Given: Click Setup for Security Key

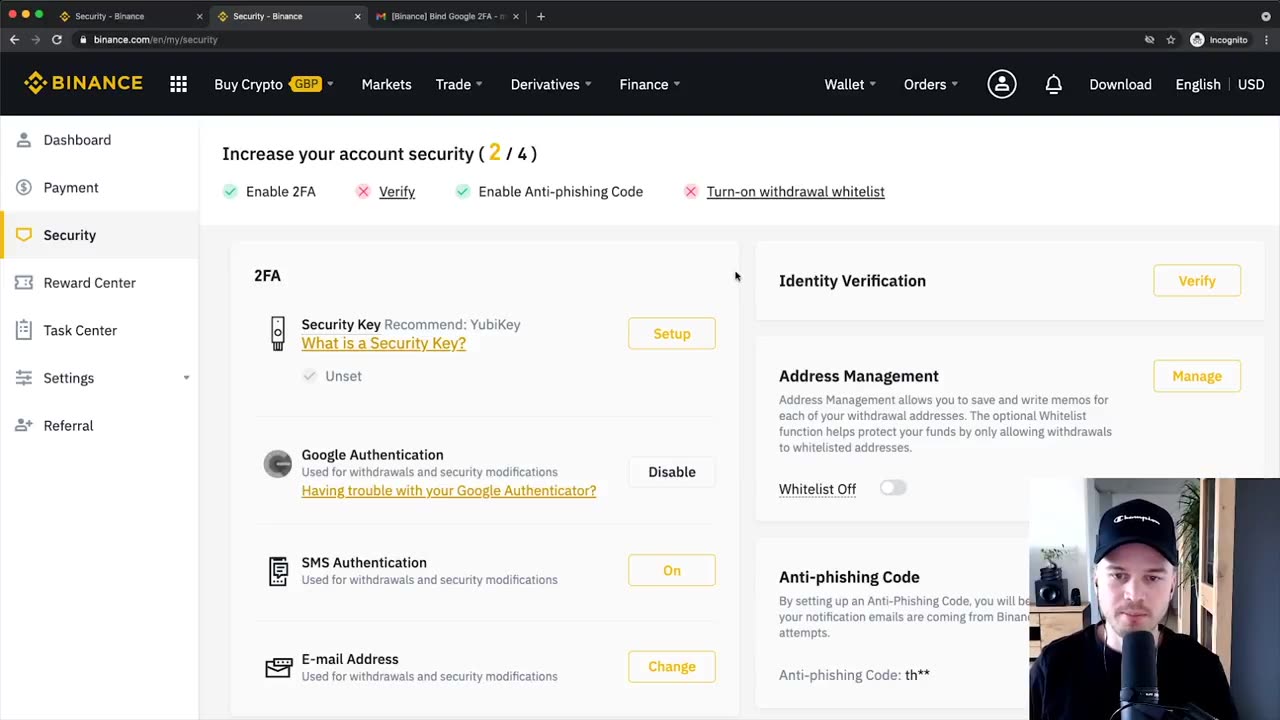Looking at the screenshot, I should click(672, 334).
